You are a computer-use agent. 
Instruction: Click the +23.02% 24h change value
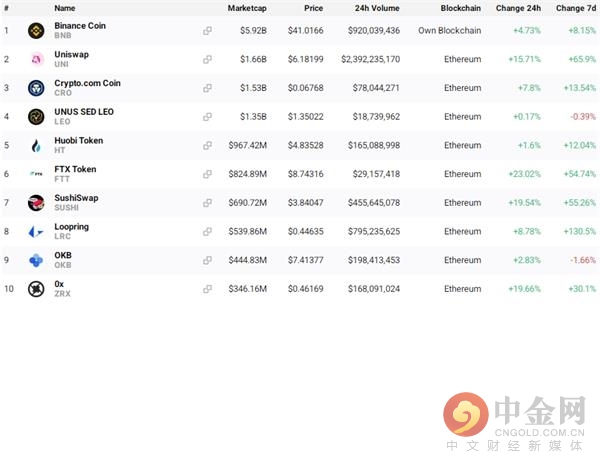tap(524, 174)
